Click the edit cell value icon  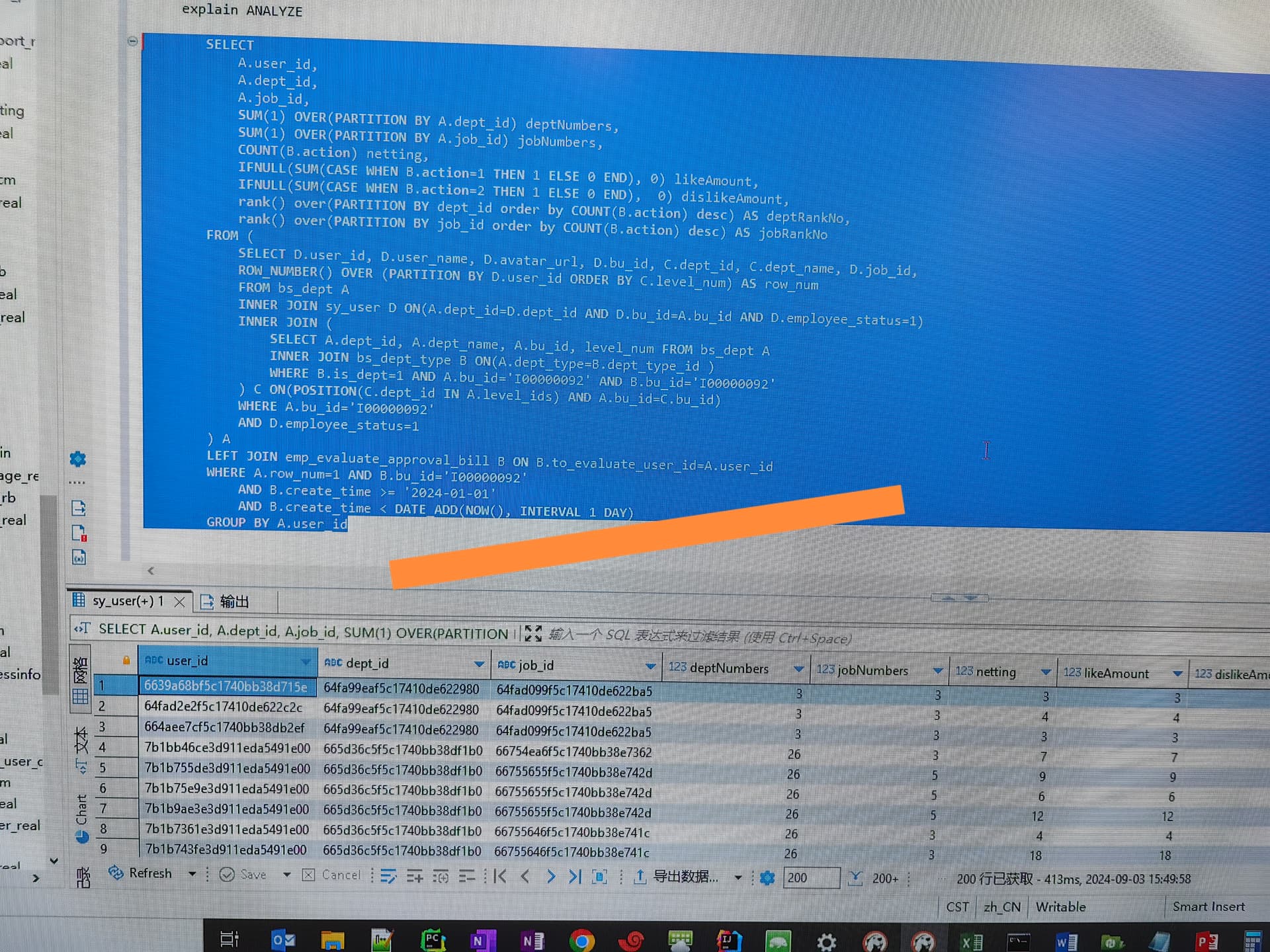388,877
